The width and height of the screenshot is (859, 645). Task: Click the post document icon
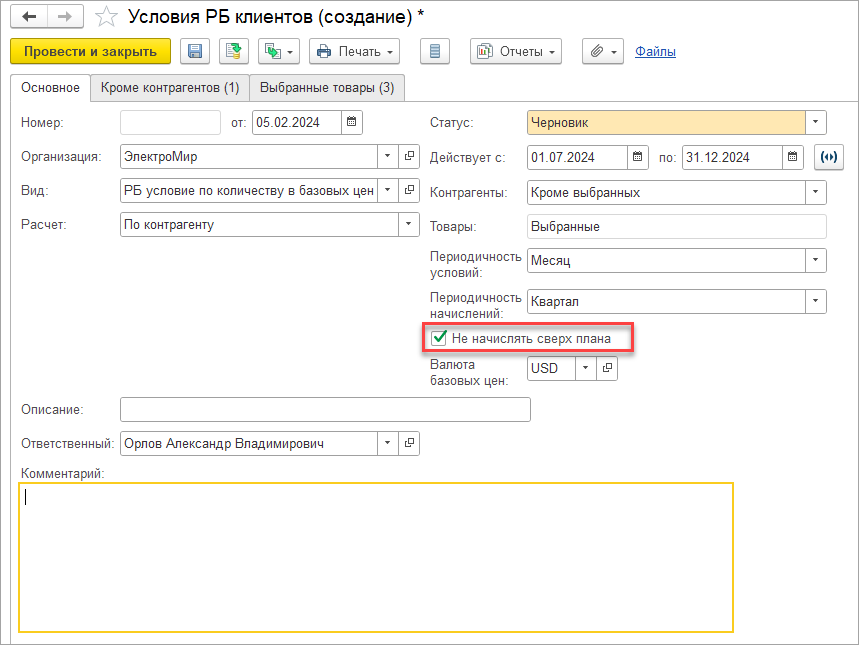(x=234, y=51)
